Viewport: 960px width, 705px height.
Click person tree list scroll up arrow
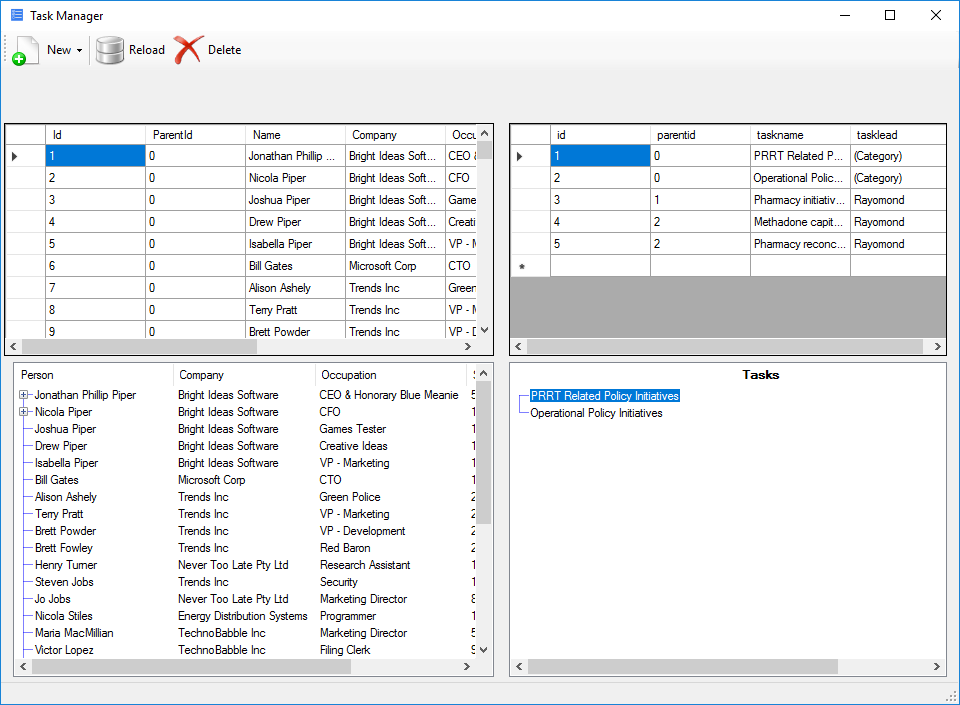[484, 373]
